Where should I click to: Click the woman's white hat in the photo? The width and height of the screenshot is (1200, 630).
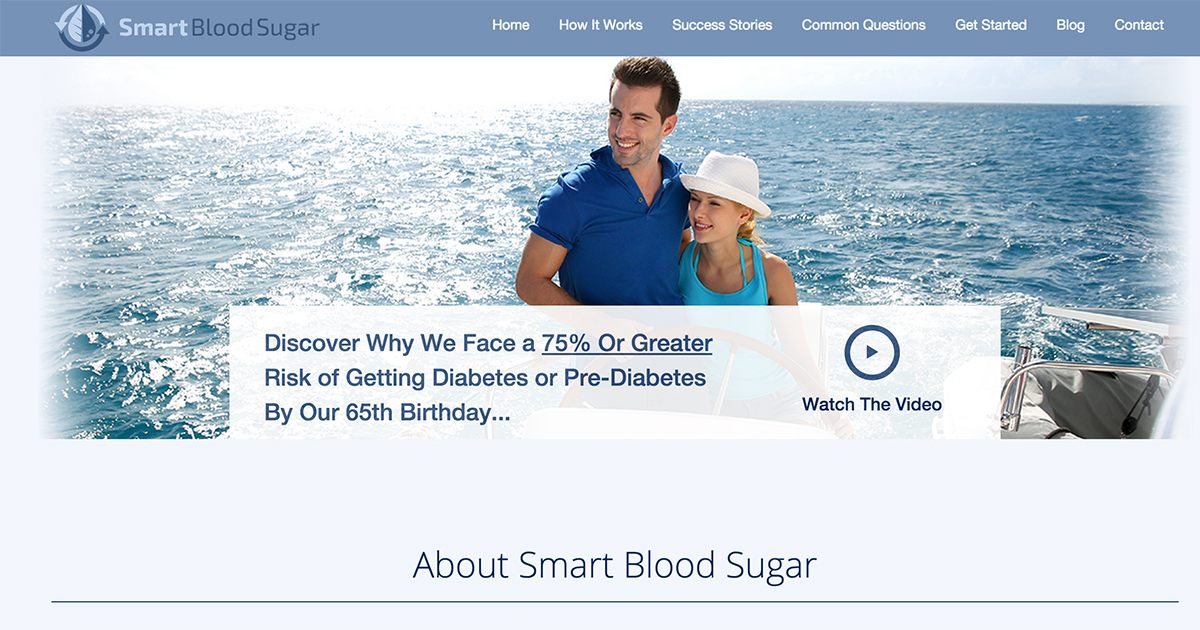(x=726, y=182)
